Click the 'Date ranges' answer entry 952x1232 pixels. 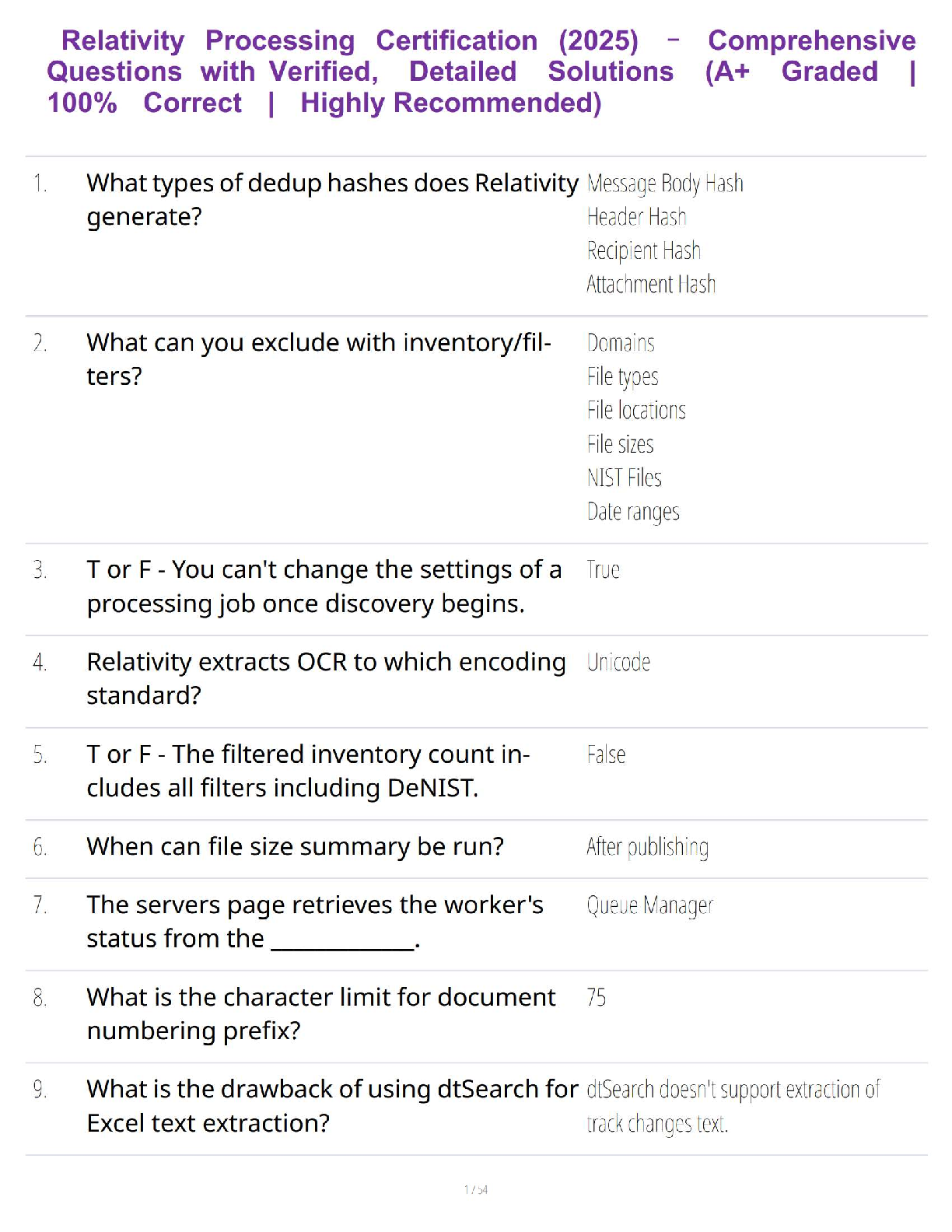point(633,512)
